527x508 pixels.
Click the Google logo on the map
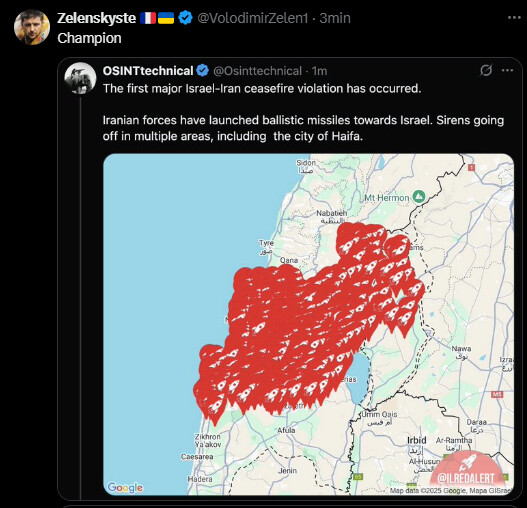[125, 487]
